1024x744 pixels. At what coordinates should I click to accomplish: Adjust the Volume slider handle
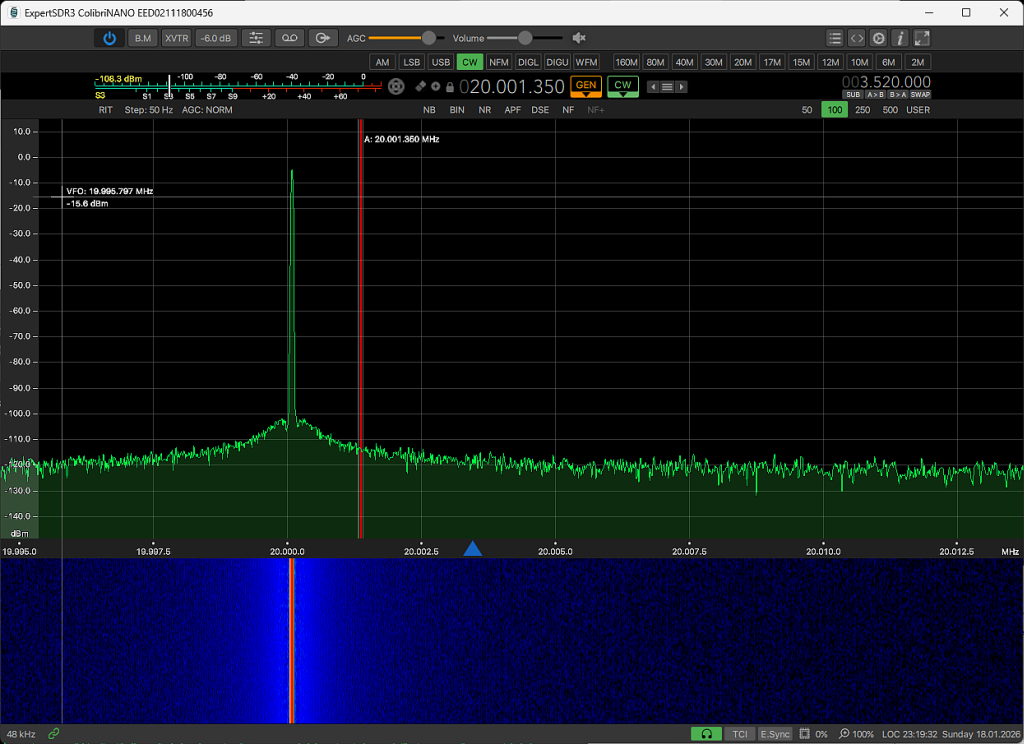pos(524,38)
